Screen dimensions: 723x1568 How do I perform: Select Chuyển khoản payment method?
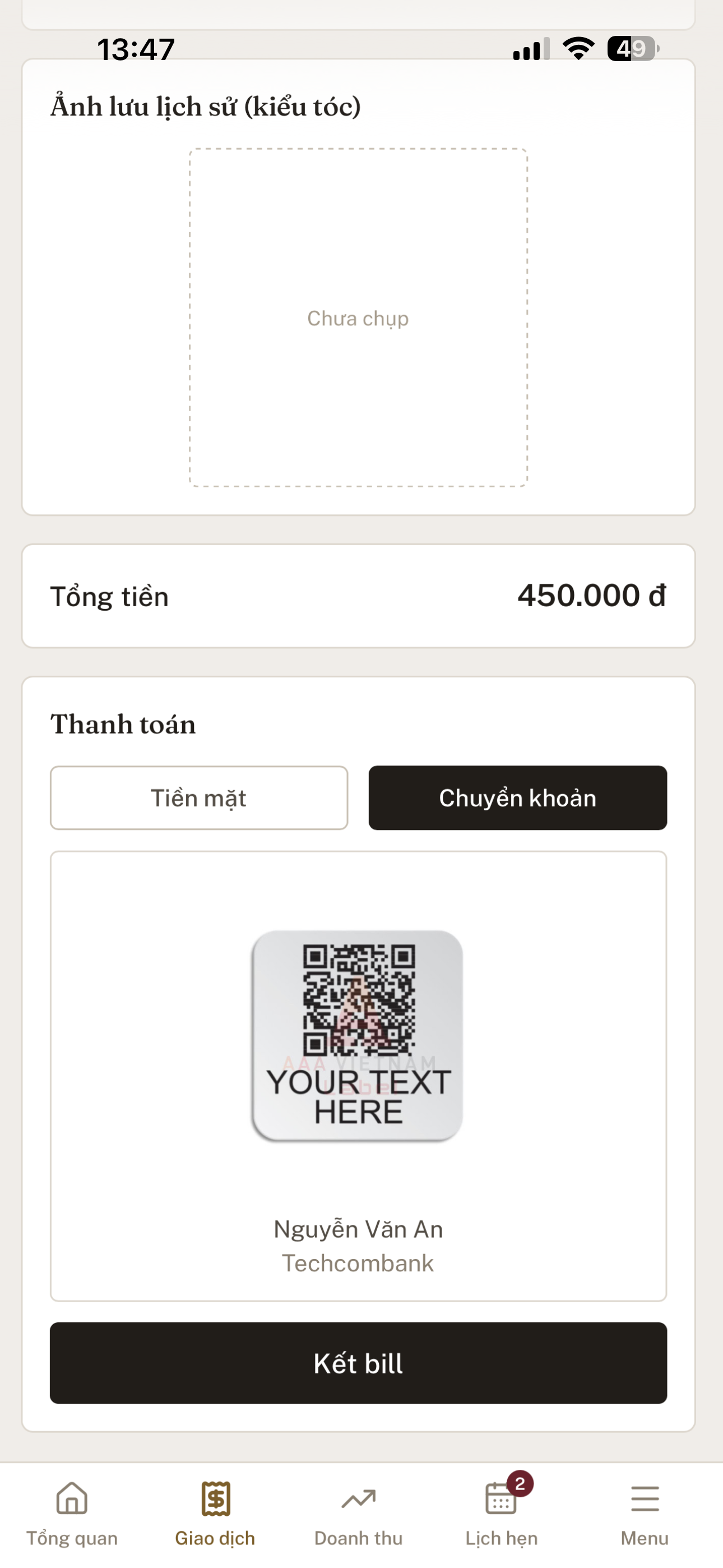point(518,797)
